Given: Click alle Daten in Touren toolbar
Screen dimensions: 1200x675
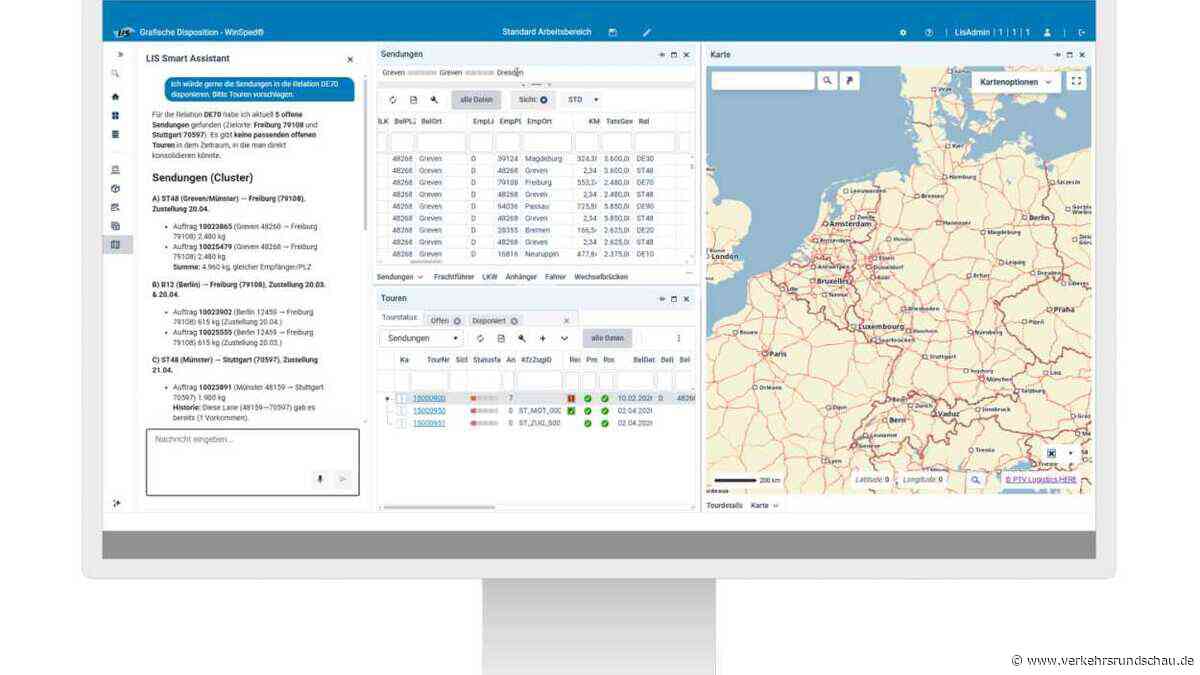Looking at the screenshot, I should [608, 338].
